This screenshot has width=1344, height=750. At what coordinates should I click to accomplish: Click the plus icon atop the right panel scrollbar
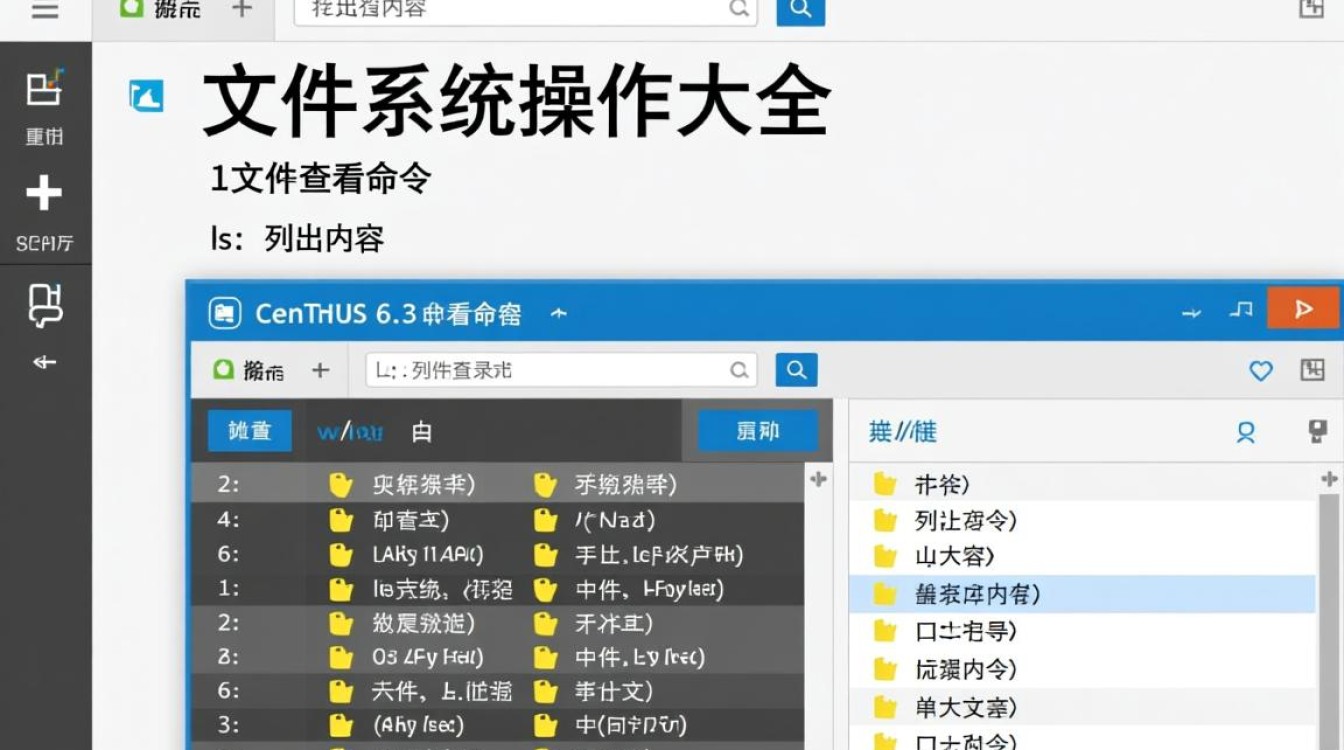click(x=1329, y=478)
